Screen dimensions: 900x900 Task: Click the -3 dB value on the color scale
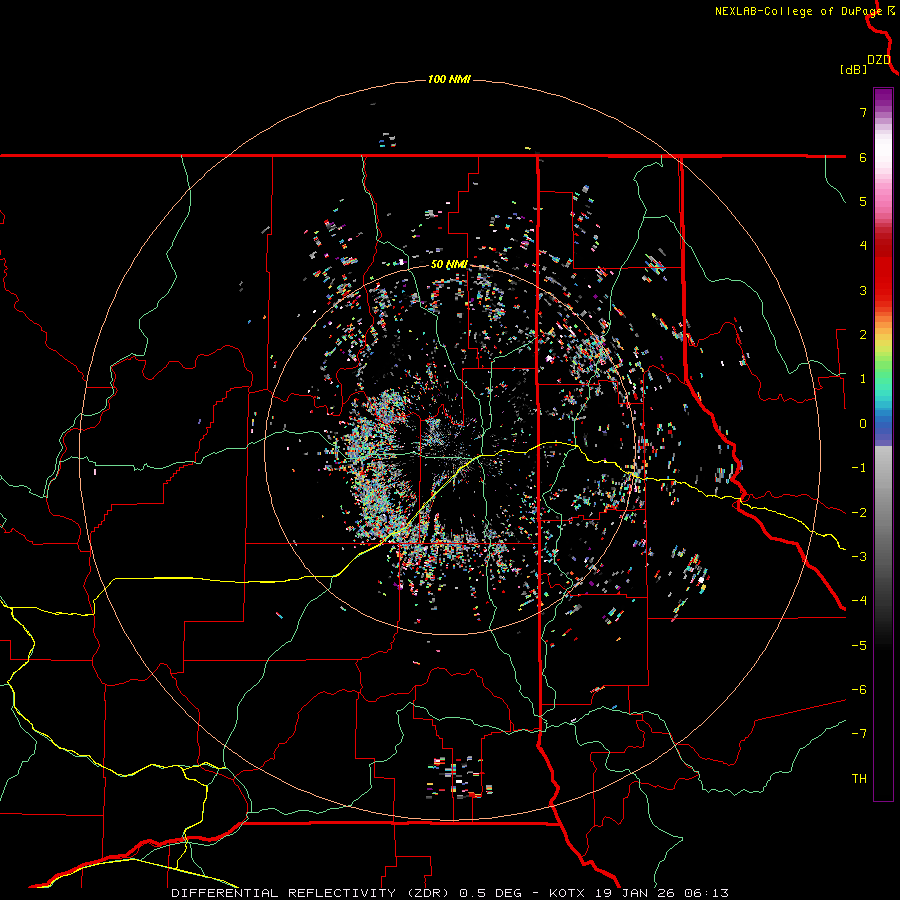[x=859, y=557]
